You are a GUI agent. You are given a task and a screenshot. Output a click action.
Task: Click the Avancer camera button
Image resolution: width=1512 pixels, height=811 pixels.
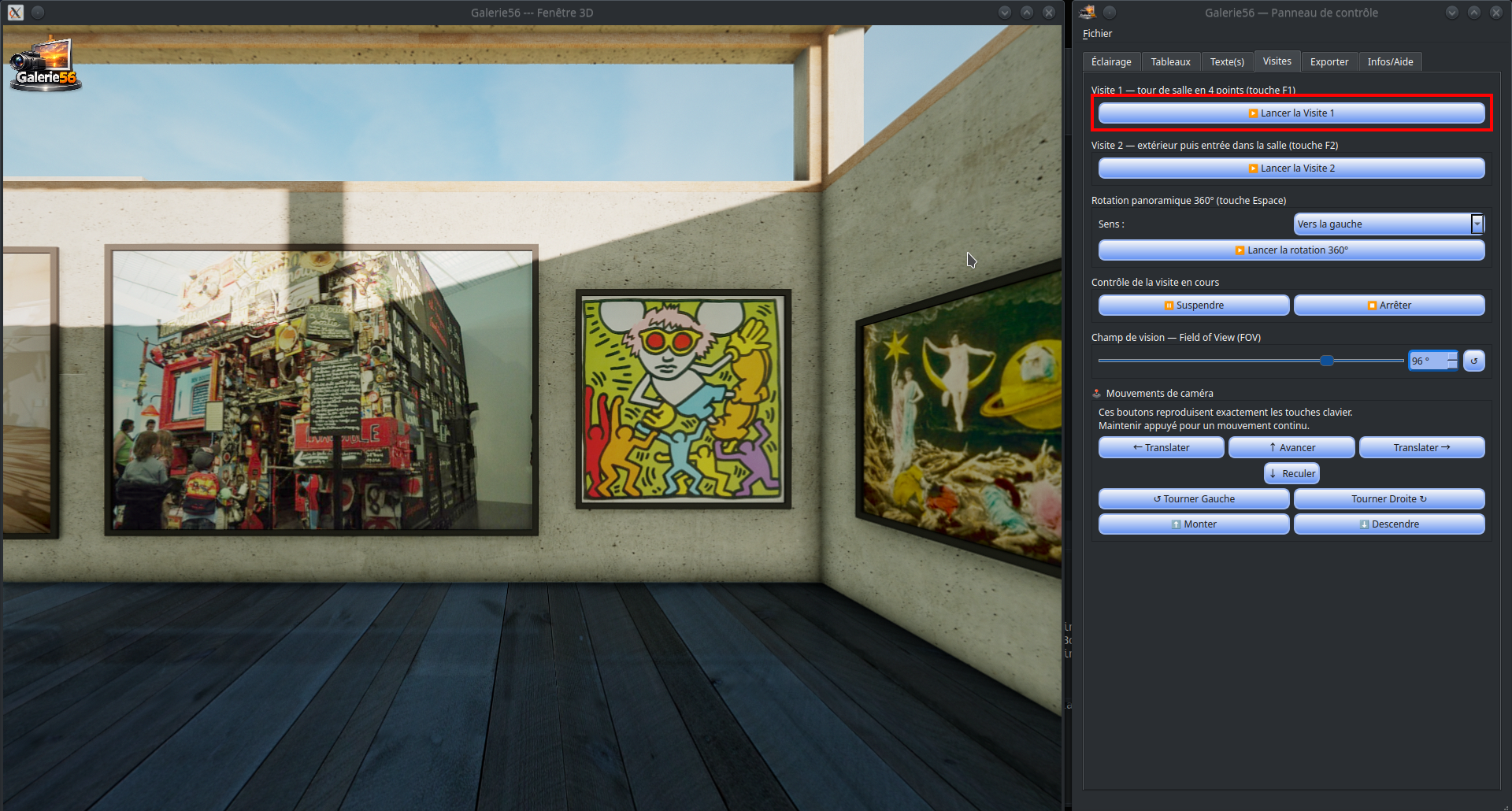point(1291,448)
